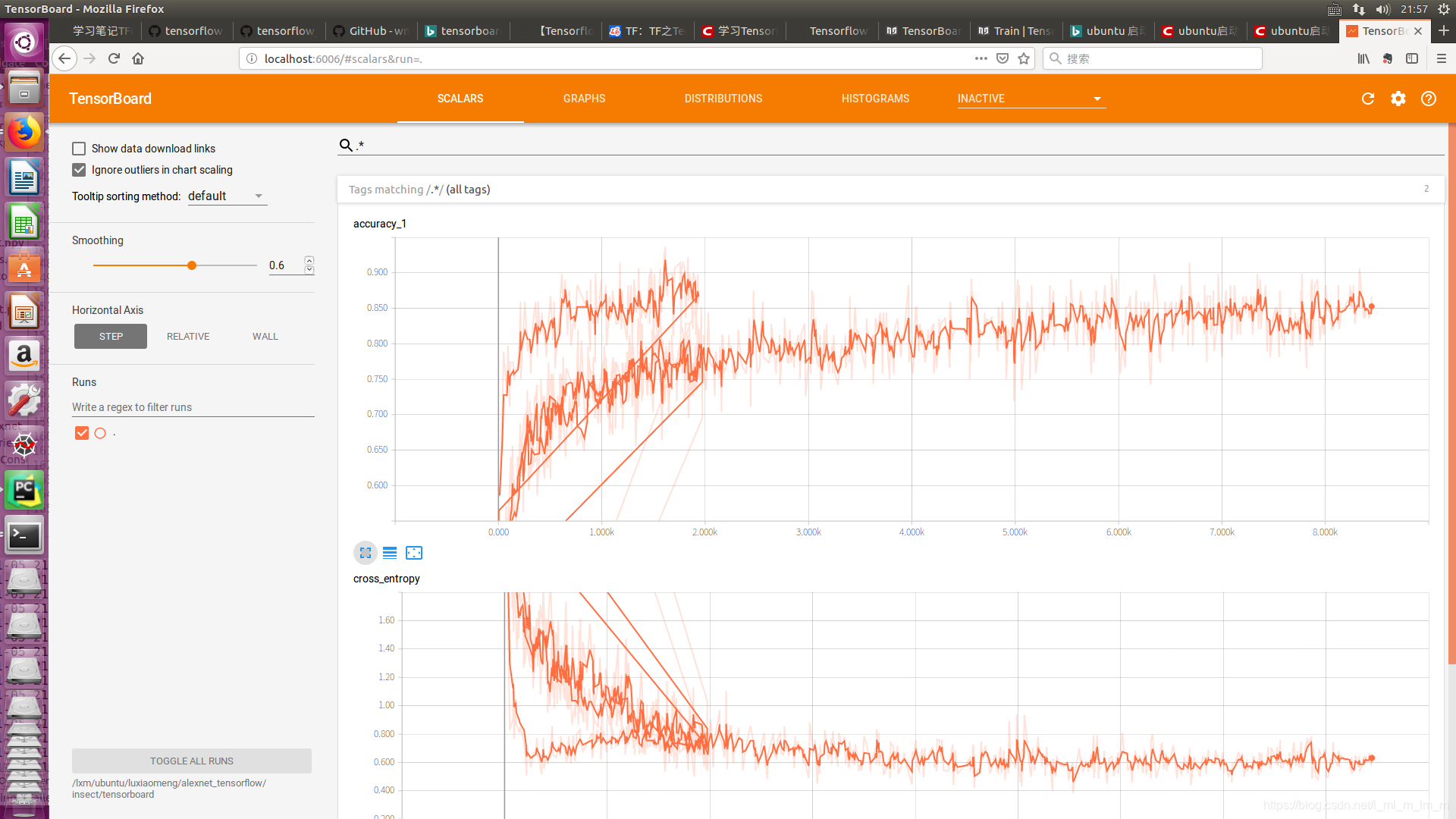The height and width of the screenshot is (819, 1456).
Task: Fit accuracy_1 chart domain to data
Action: [x=414, y=553]
